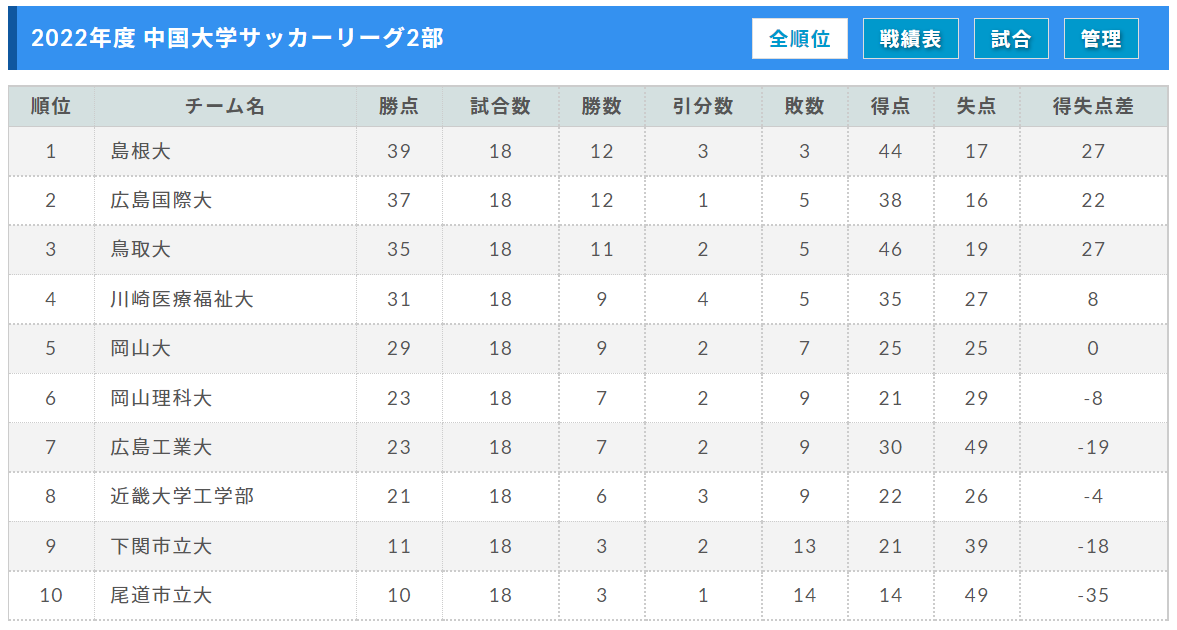Click team name 岡山大
This screenshot has height=630, width=1177.
[x=141, y=348]
